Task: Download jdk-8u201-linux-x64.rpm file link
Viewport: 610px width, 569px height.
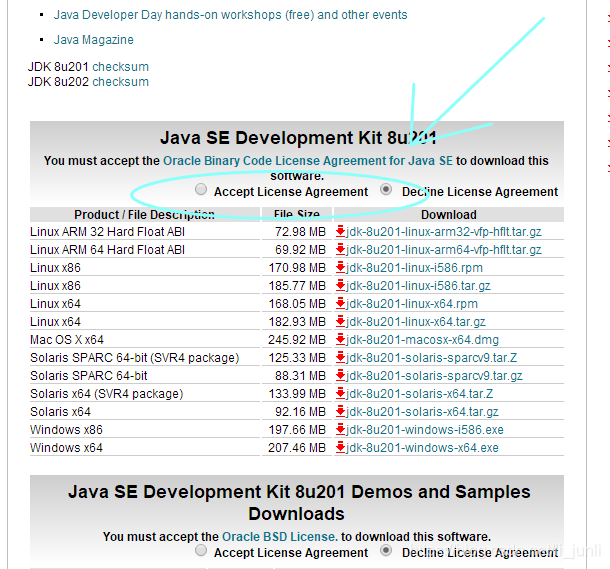Action: point(412,304)
